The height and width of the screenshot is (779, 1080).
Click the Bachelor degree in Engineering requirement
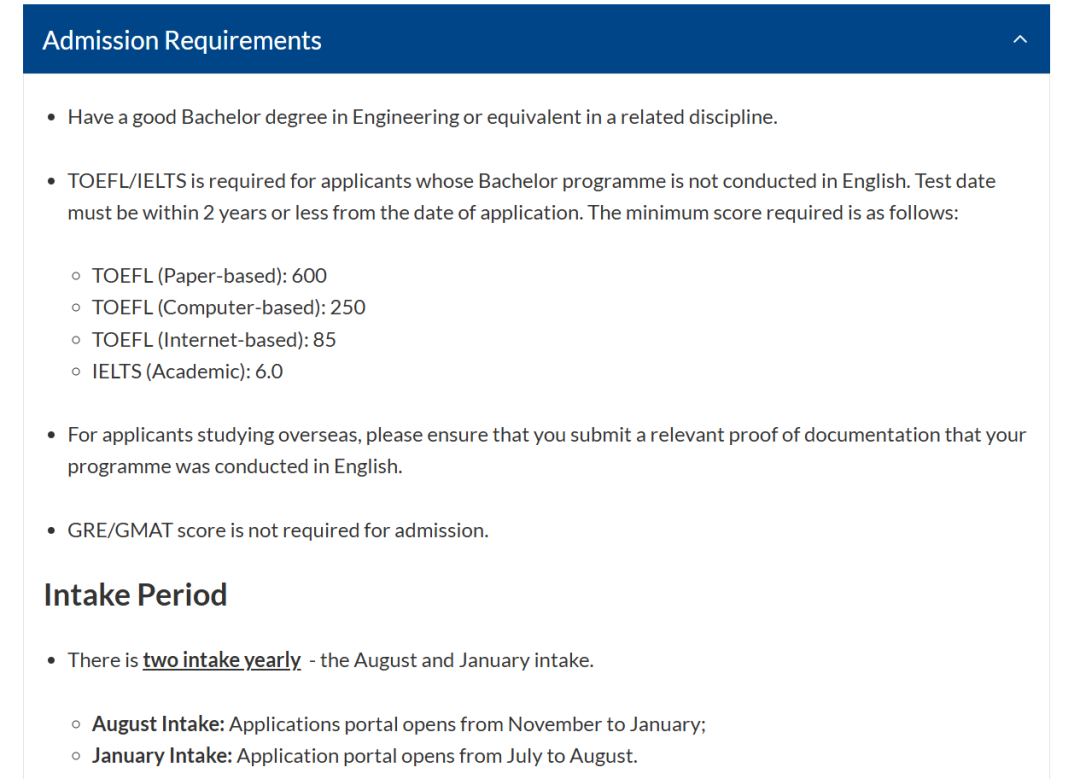click(422, 117)
